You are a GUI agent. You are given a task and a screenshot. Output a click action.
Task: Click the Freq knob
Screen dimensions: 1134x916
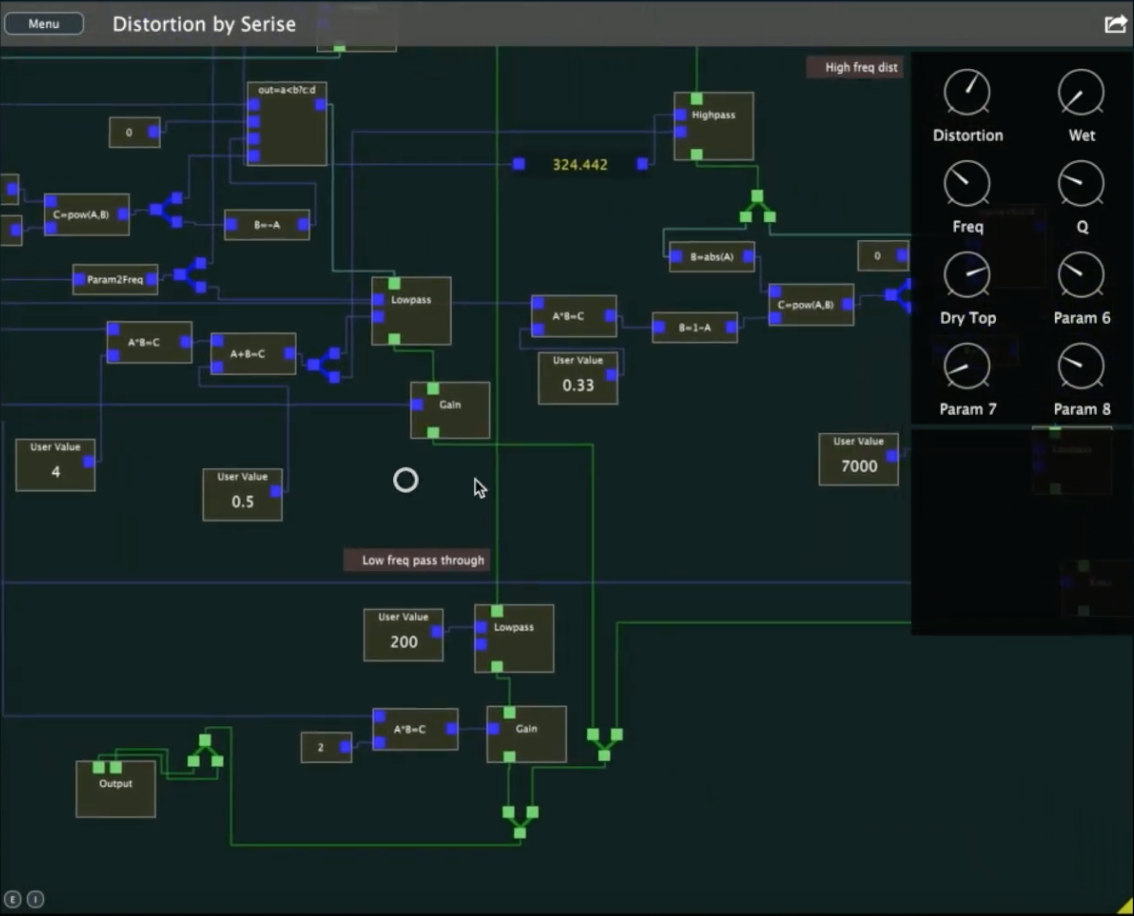pos(967,184)
